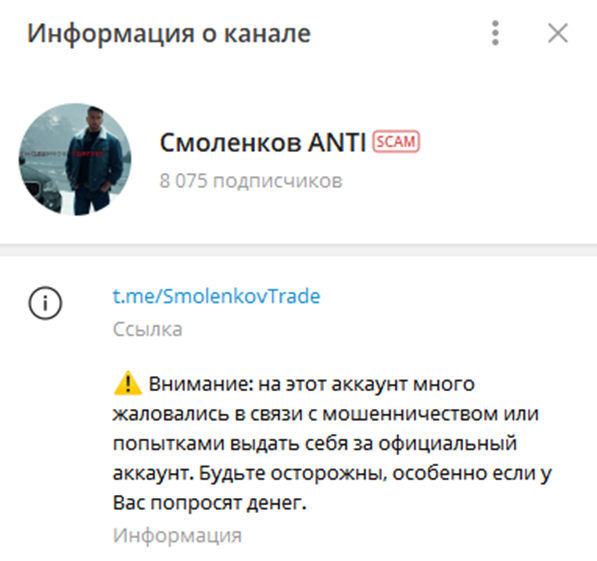Viewport: 597px width, 561px height.
Task: Click the Информация label below description
Action: pos(177,535)
